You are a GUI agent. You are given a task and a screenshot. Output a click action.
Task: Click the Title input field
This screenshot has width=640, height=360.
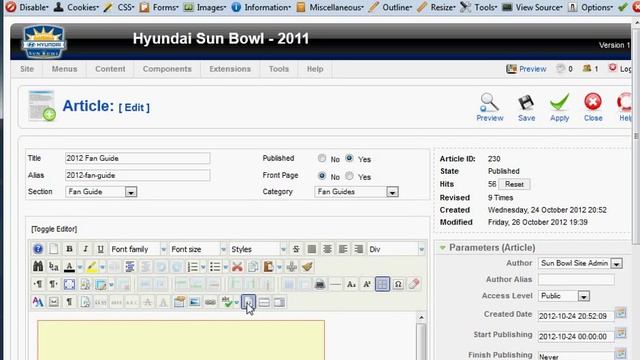[138, 158]
